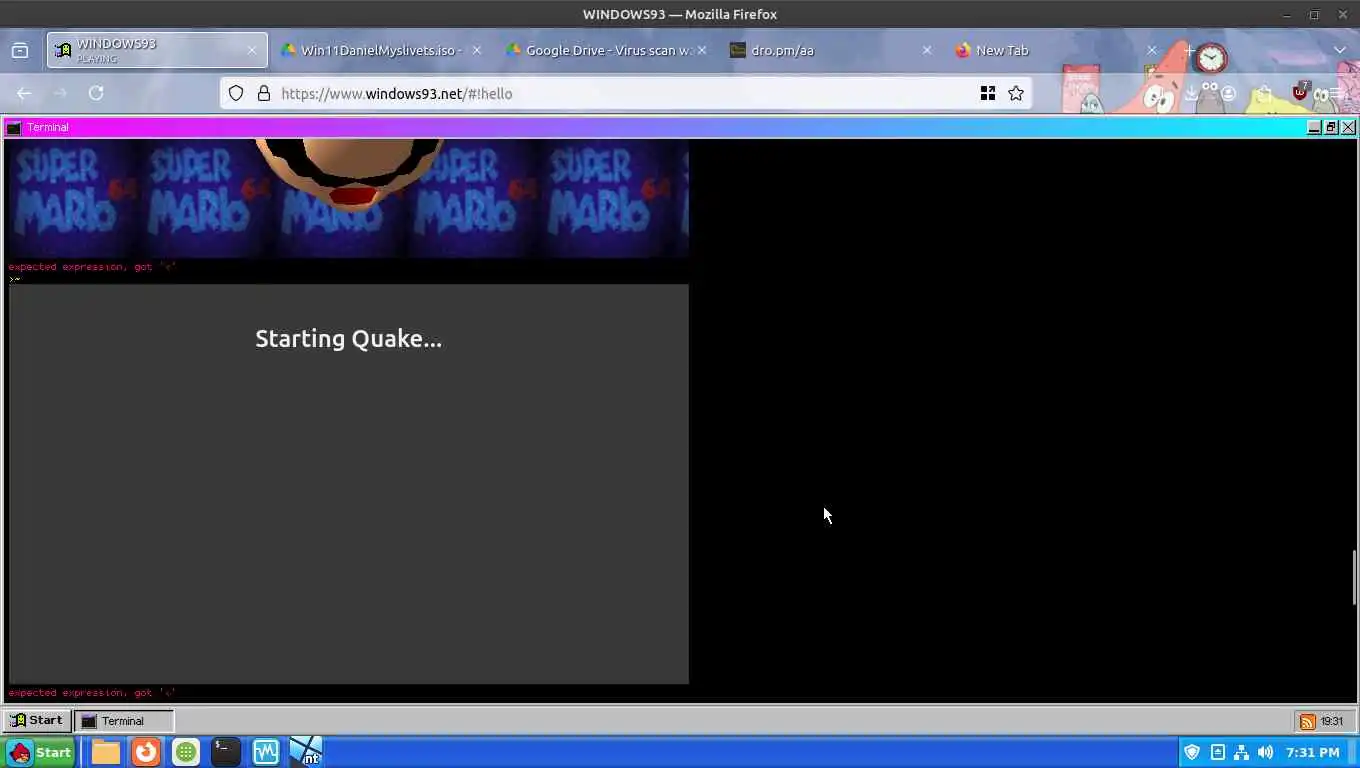The height and width of the screenshot is (768, 1360).
Task: Open the extensions puzzle icon
Action: click(x=1265, y=93)
